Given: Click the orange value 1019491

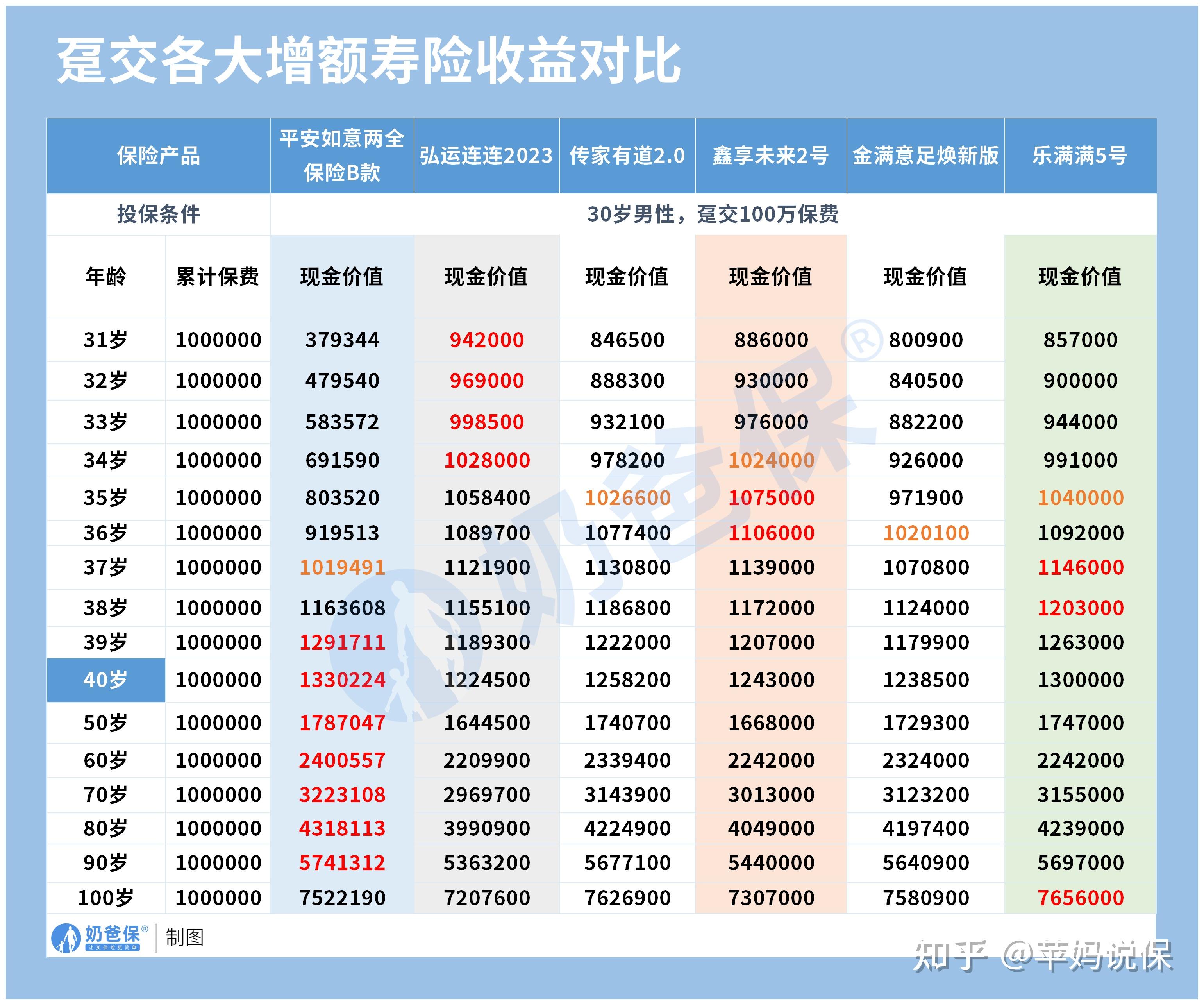Looking at the screenshot, I should tap(342, 568).
